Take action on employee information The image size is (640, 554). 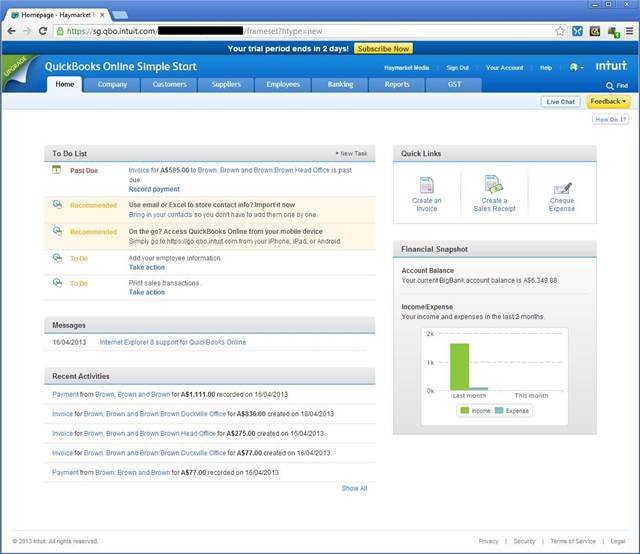[147, 267]
